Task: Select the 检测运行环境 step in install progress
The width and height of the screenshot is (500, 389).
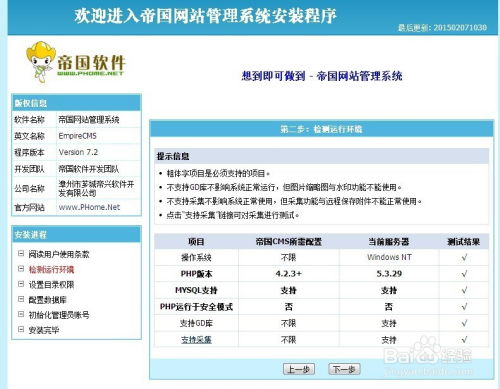Action: click(x=51, y=269)
